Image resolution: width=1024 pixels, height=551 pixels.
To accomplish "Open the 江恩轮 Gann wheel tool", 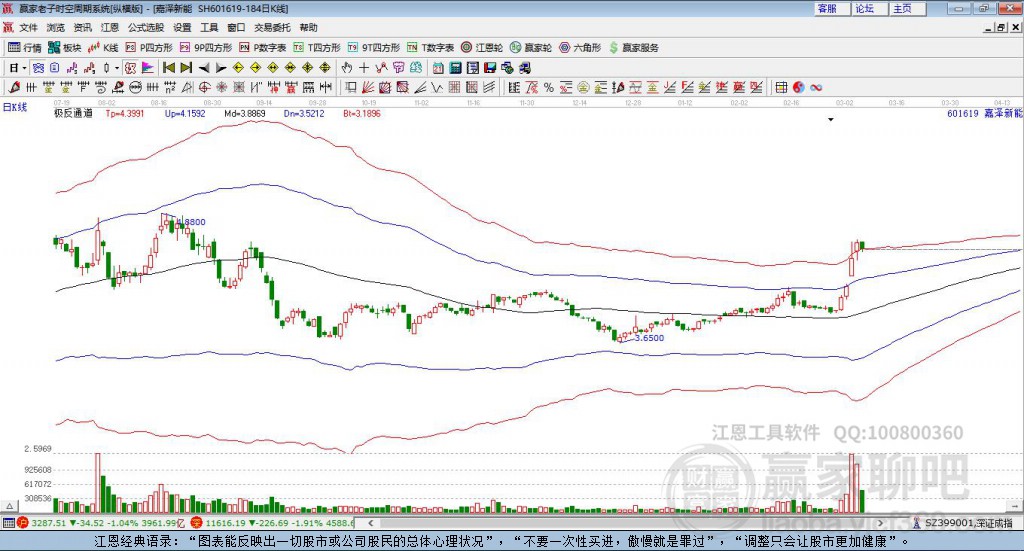I will click(x=482, y=48).
